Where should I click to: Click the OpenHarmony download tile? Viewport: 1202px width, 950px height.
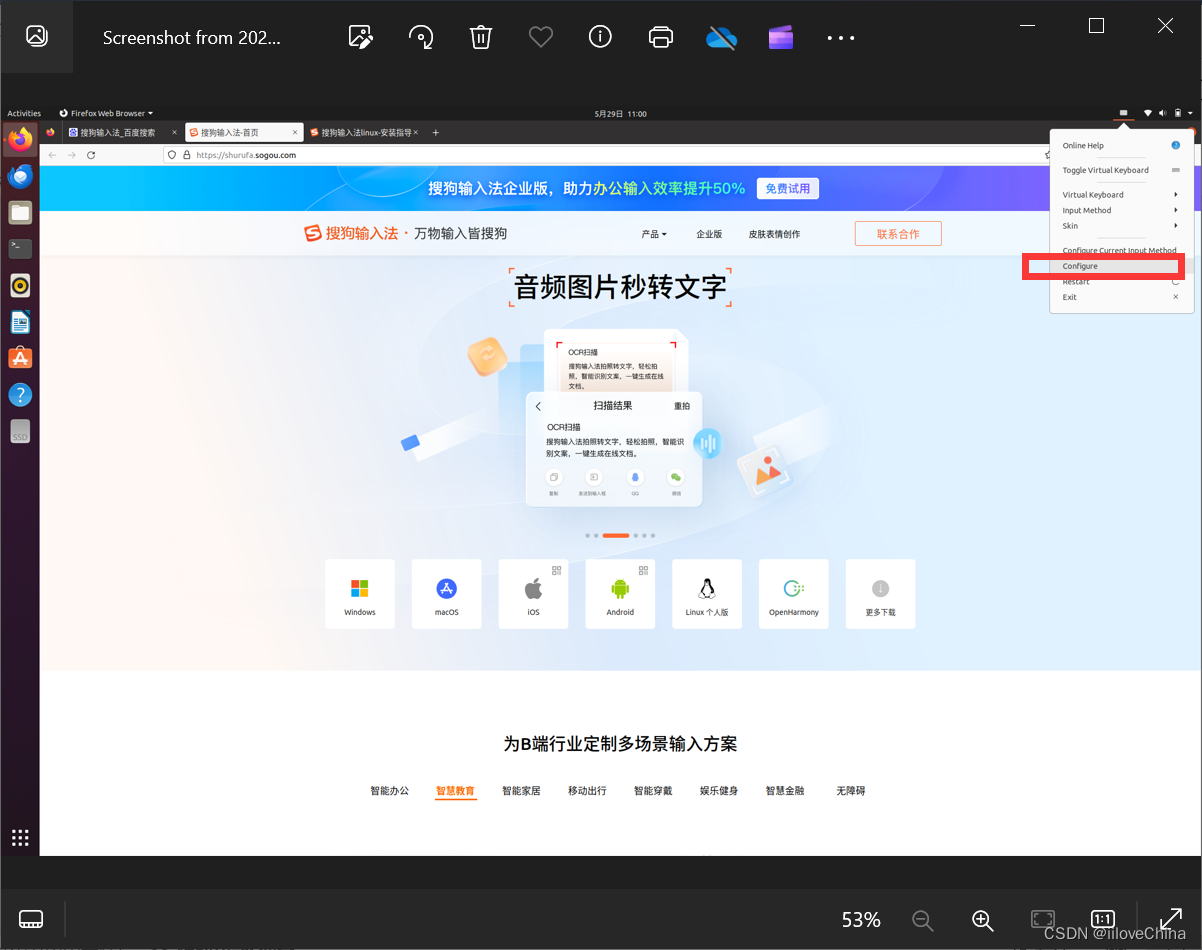pos(794,594)
